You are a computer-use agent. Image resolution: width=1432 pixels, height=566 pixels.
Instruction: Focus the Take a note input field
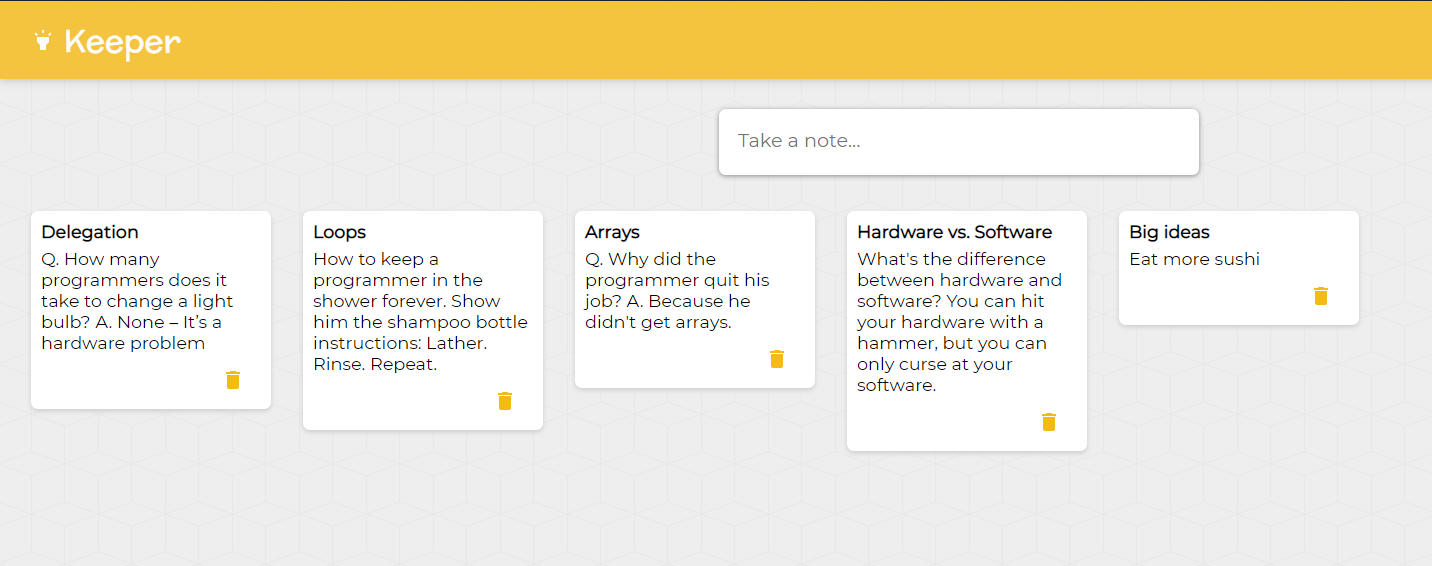click(958, 141)
